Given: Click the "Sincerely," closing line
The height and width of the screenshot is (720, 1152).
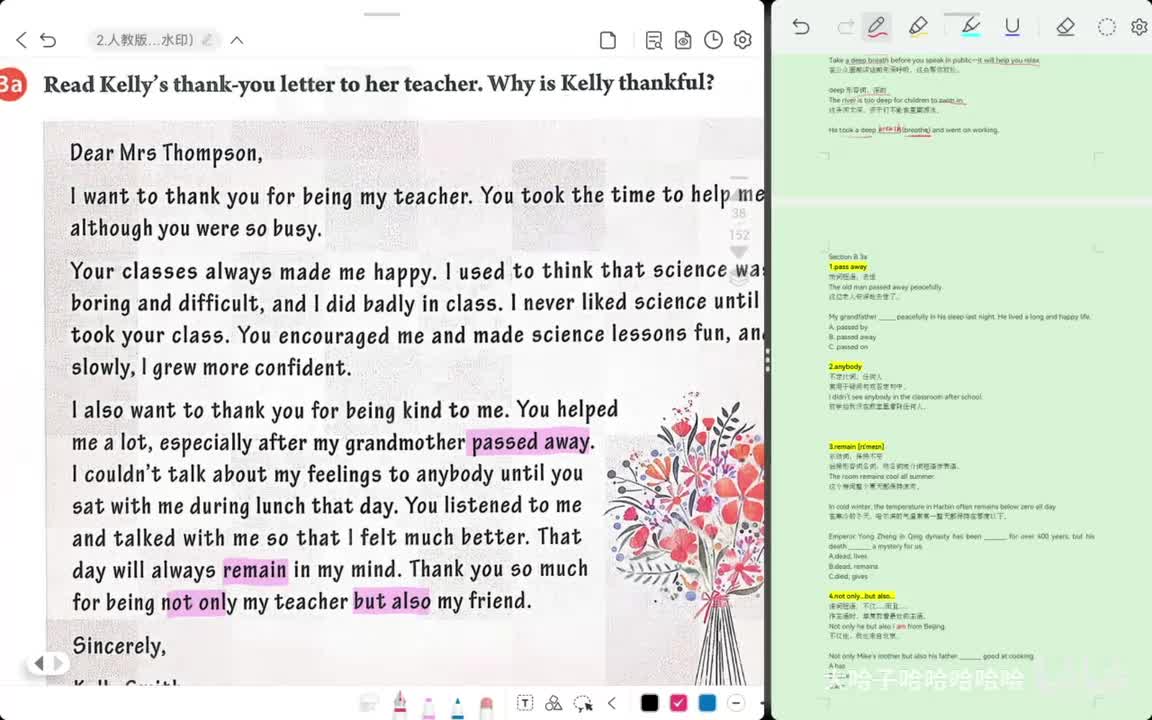Looking at the screenshot, I should [119, 646].
